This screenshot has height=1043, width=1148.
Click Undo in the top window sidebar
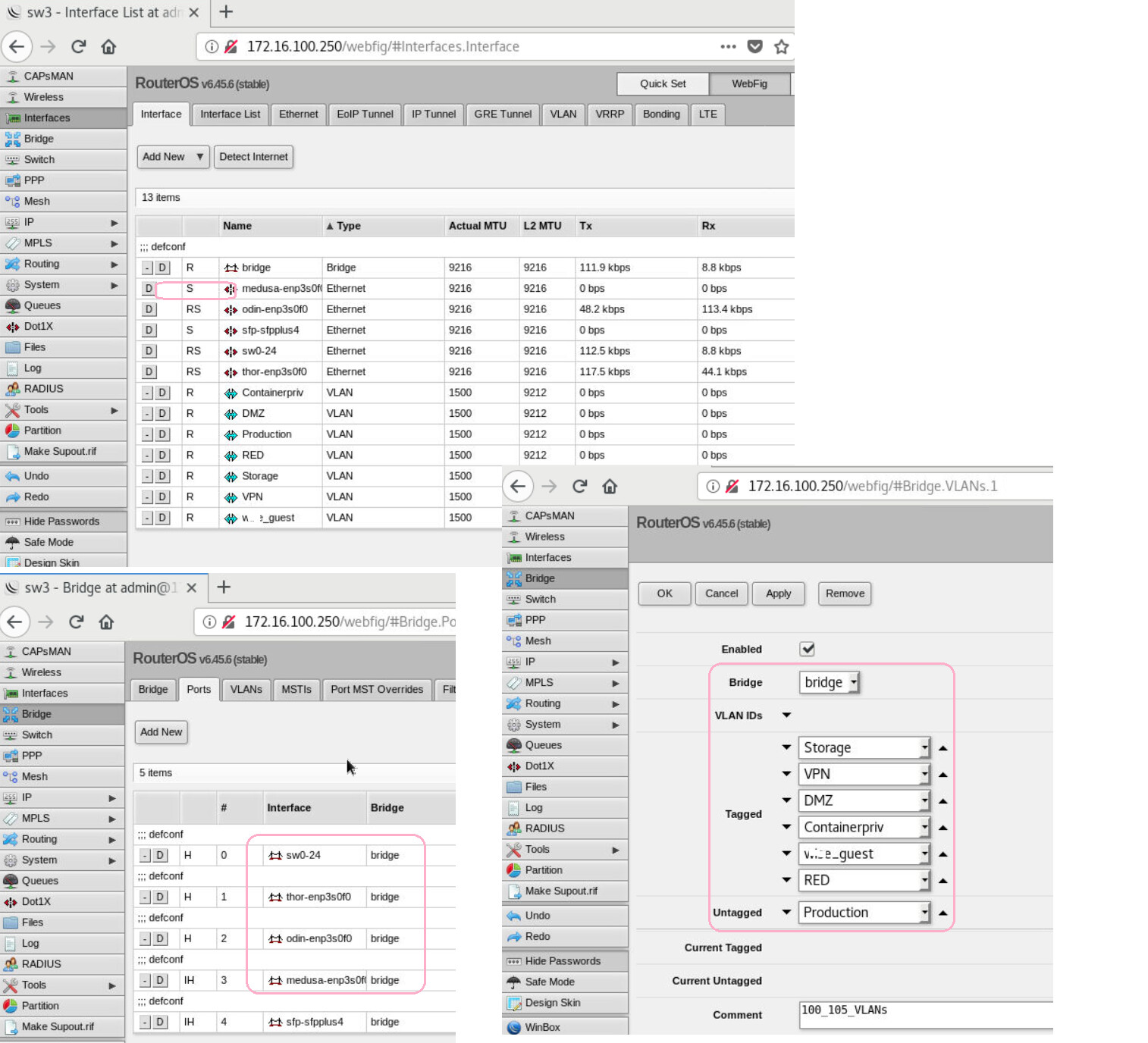point(63,476)
